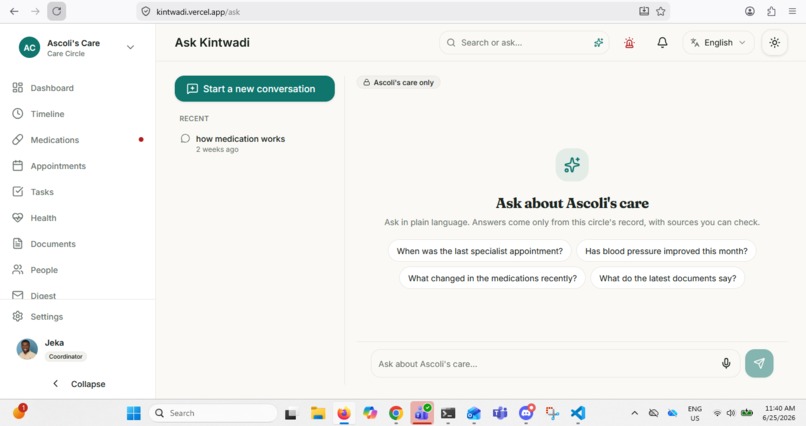This screenshot has width=806, height=426.
Task: Click the Health heart icon
Action: [x=17, y=218]
